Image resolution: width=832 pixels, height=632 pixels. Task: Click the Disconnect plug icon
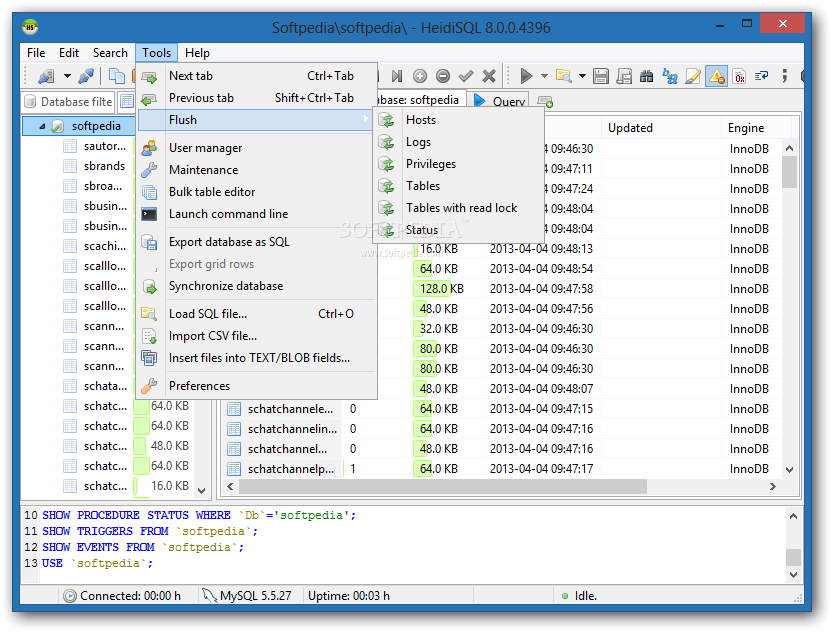point(86,76)
